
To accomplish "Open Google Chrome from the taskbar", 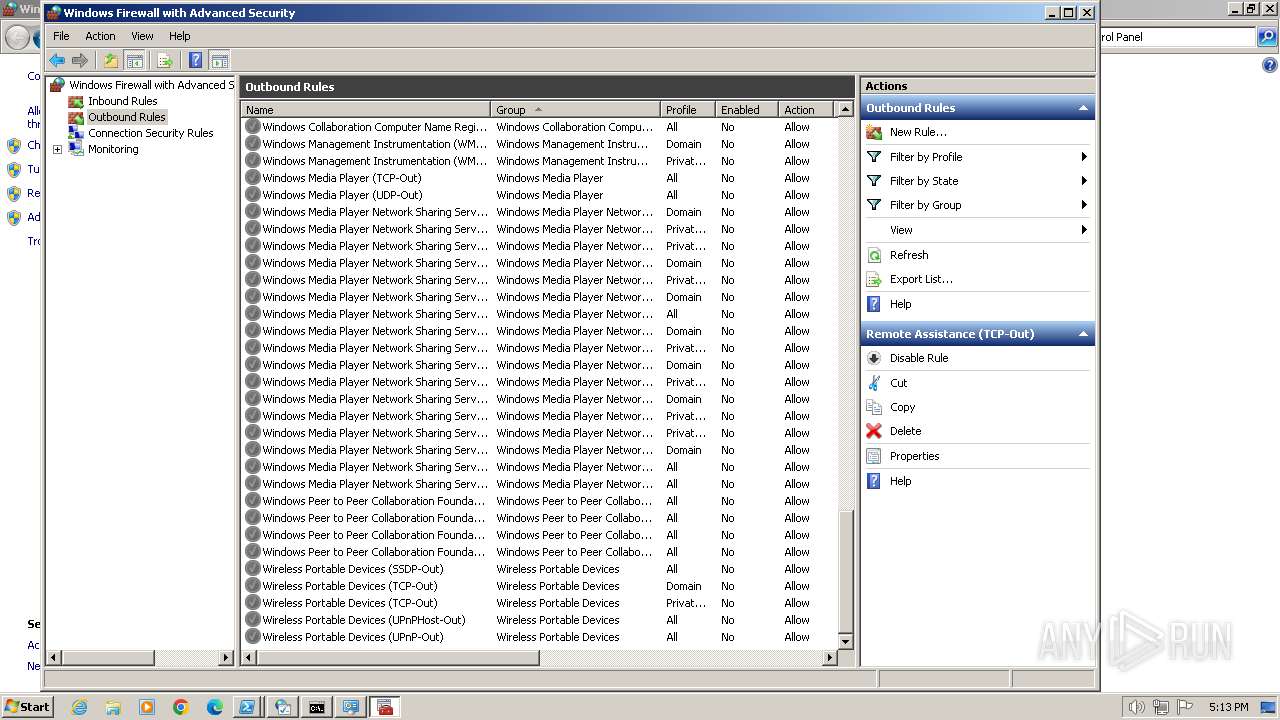I will click(x=181, y=707).
